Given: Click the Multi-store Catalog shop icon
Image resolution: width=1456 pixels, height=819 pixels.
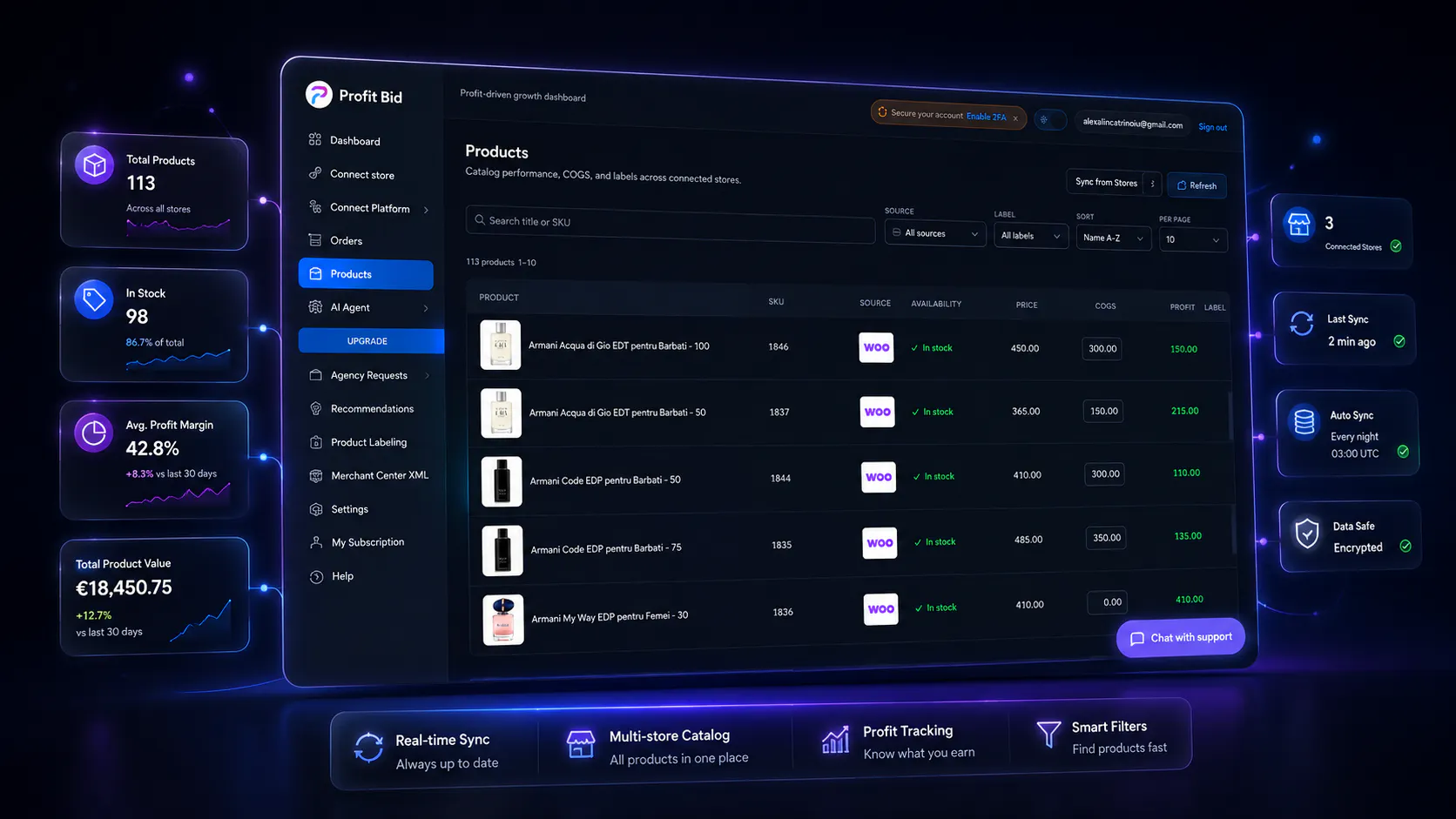Looking at the screenshot, I should click(581, 744).
